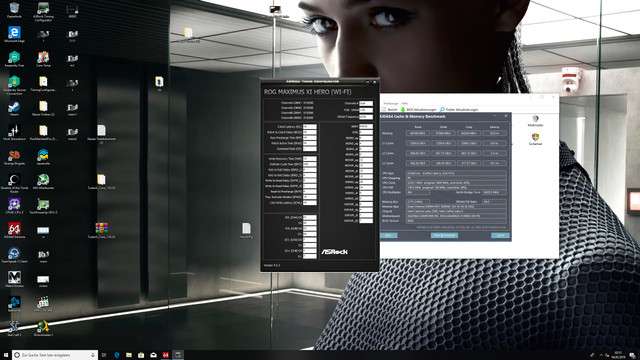Launch Core Temp desktop shortcut

point(43,59)
